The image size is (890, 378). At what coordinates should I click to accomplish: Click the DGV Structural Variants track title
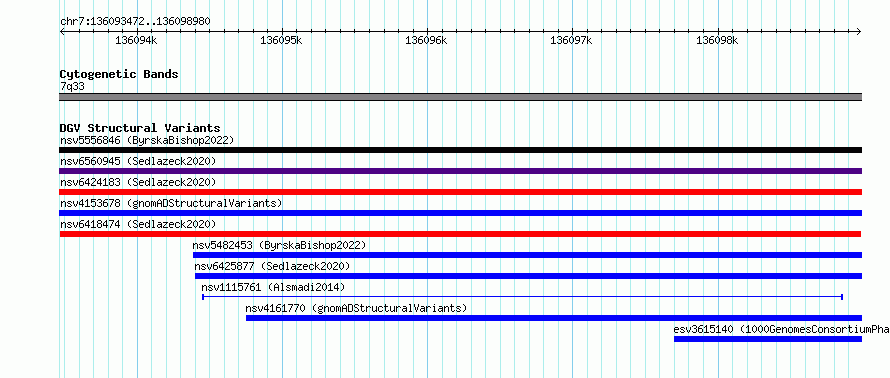point(140,128)
